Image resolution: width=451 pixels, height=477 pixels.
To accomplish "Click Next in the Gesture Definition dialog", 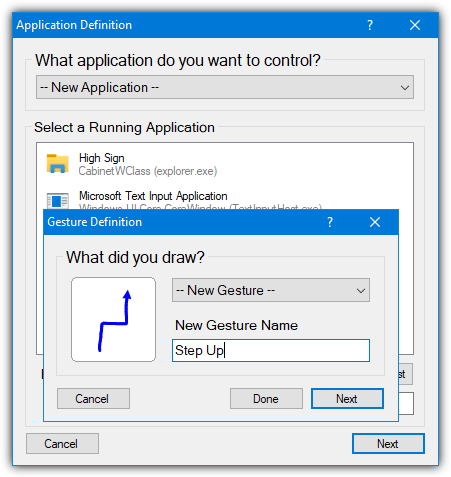I will coord(347,398).
